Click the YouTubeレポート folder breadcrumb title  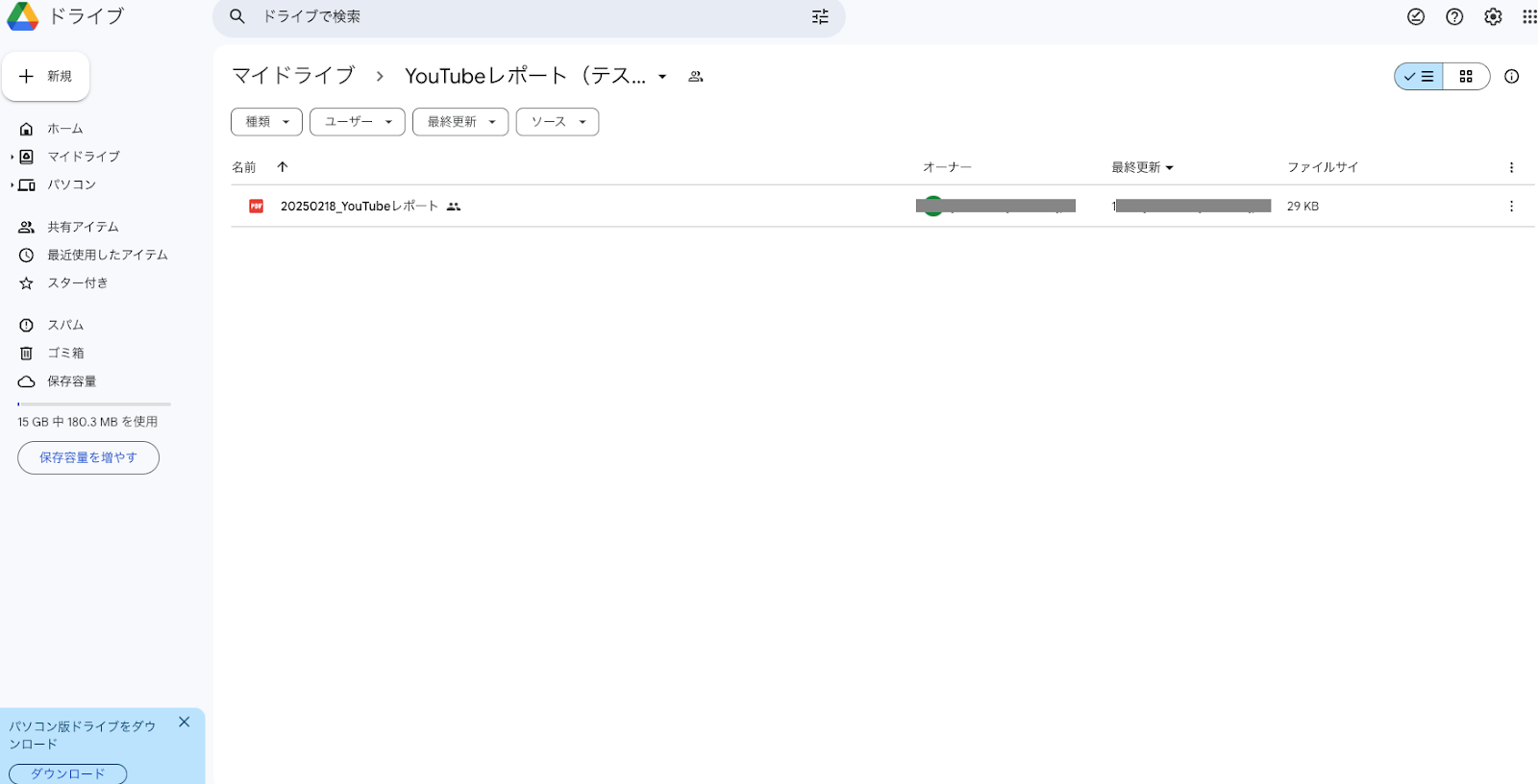(x=526, y=76)
